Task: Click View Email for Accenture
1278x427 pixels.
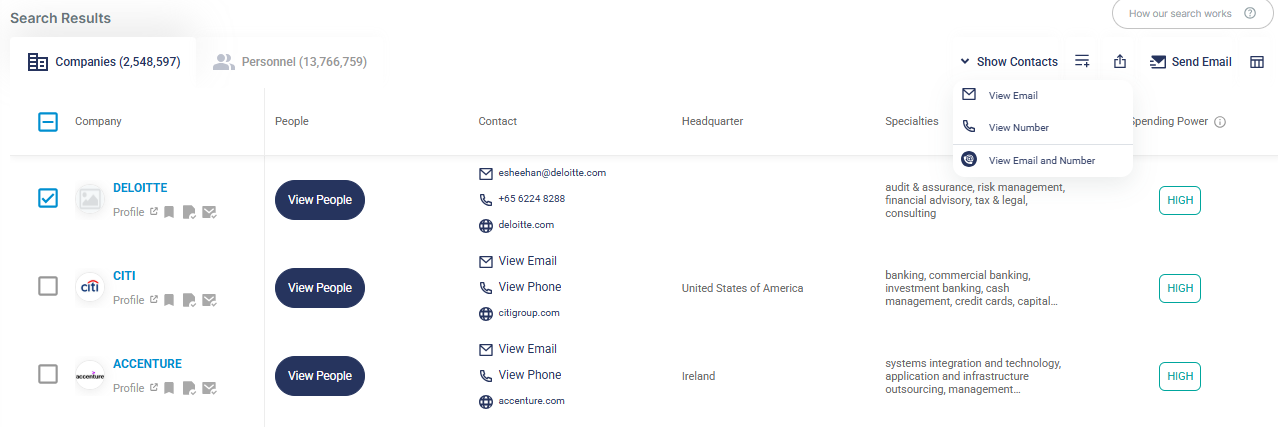Action: pyautogui.click(x=527, y=349)
